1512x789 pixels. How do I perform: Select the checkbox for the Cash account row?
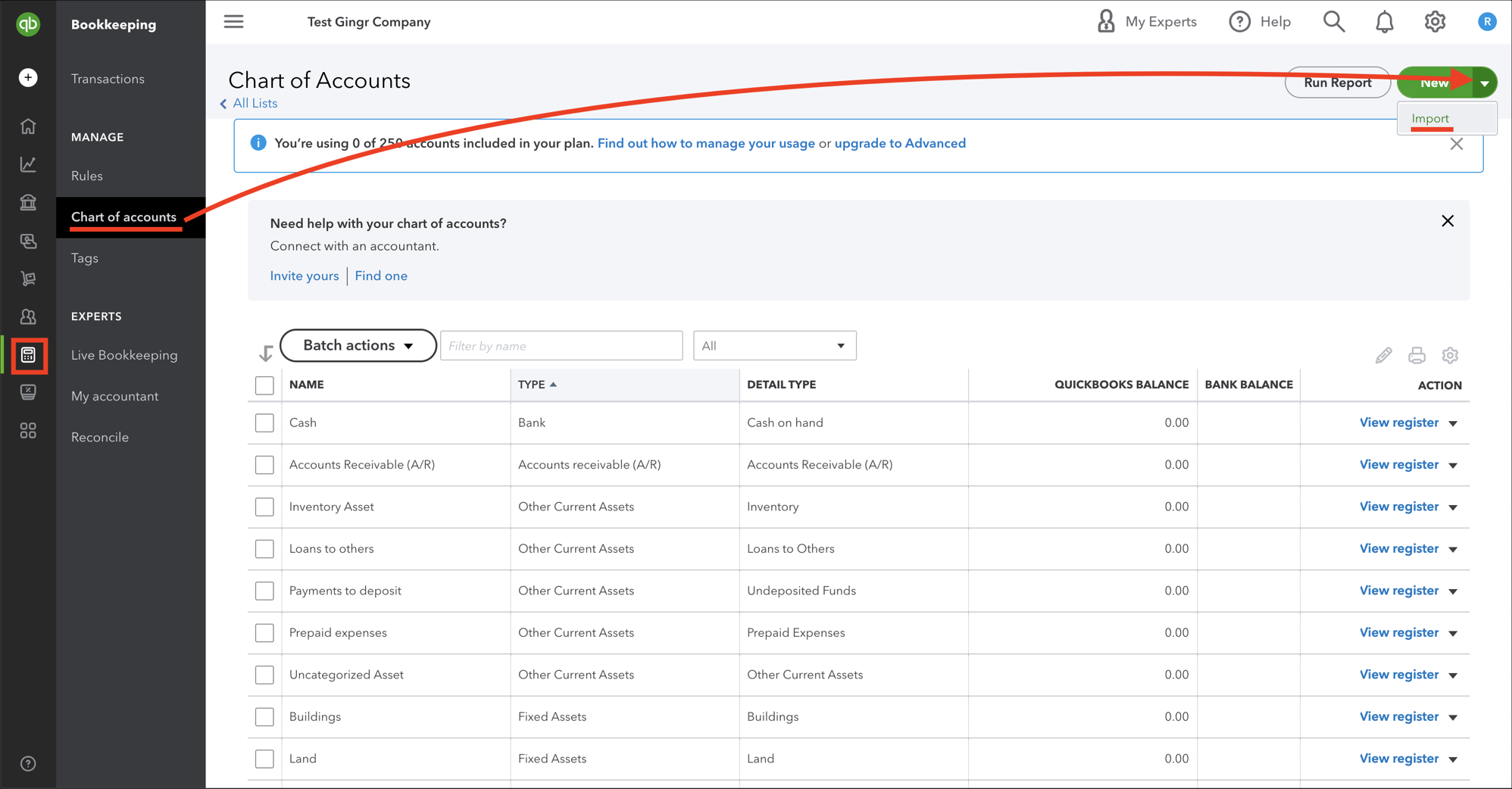(x=264, y=423)
